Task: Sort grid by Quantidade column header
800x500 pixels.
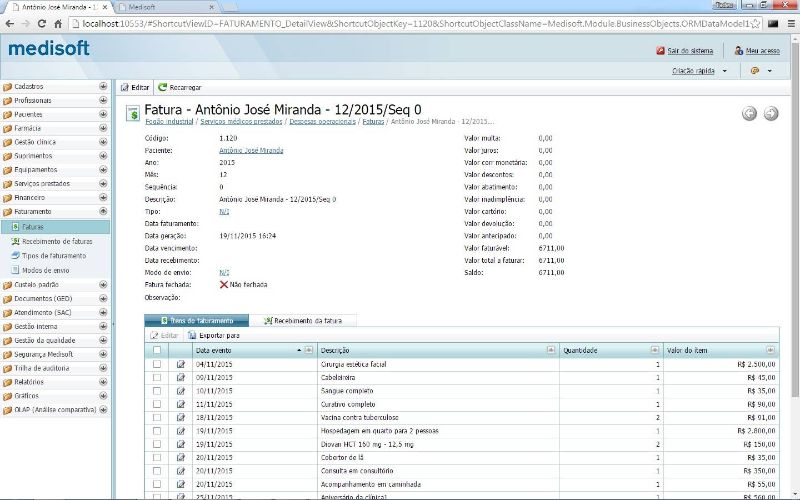Action: point(581,351)
